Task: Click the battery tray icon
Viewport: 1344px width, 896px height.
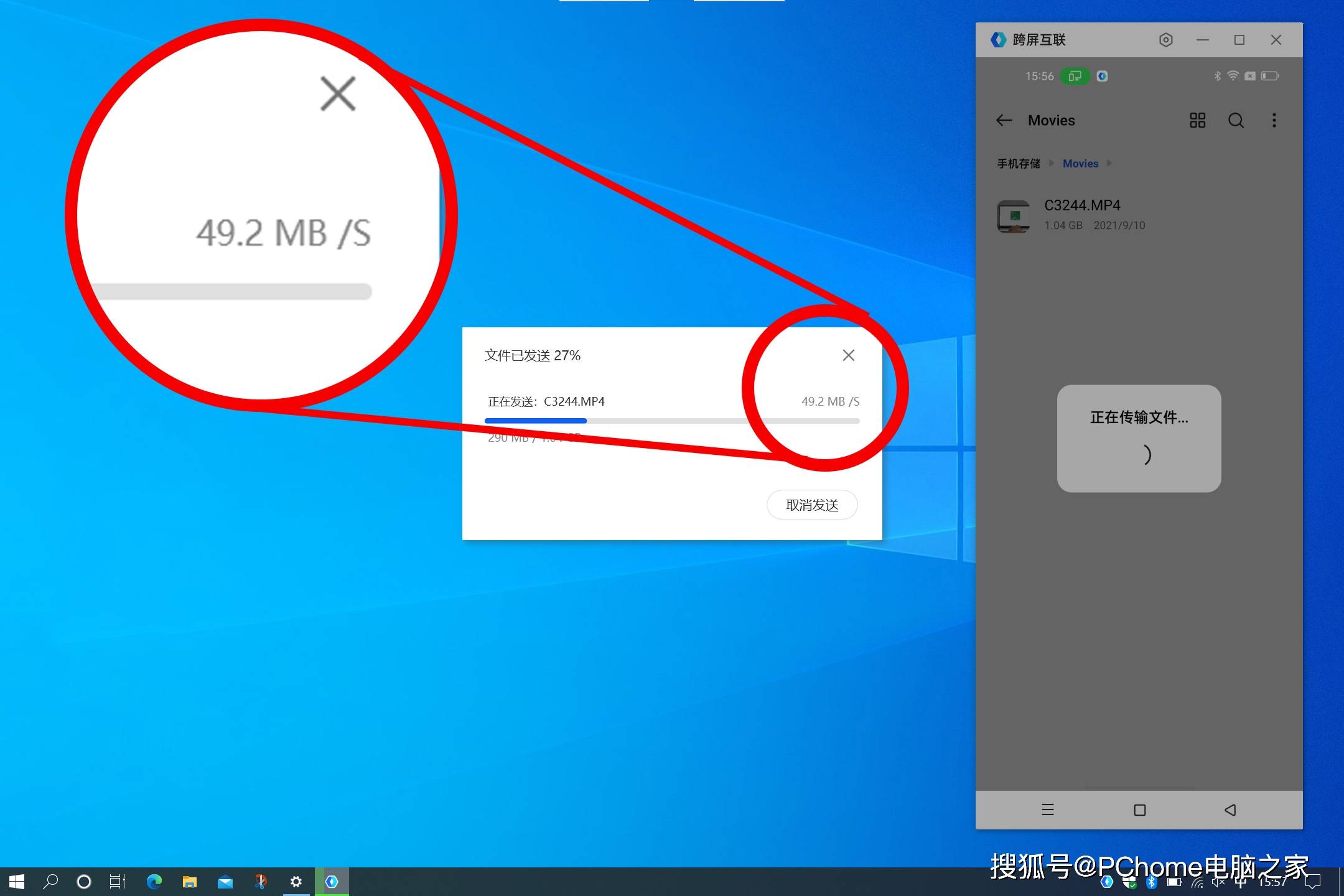Action: (x=1175, y=882)
